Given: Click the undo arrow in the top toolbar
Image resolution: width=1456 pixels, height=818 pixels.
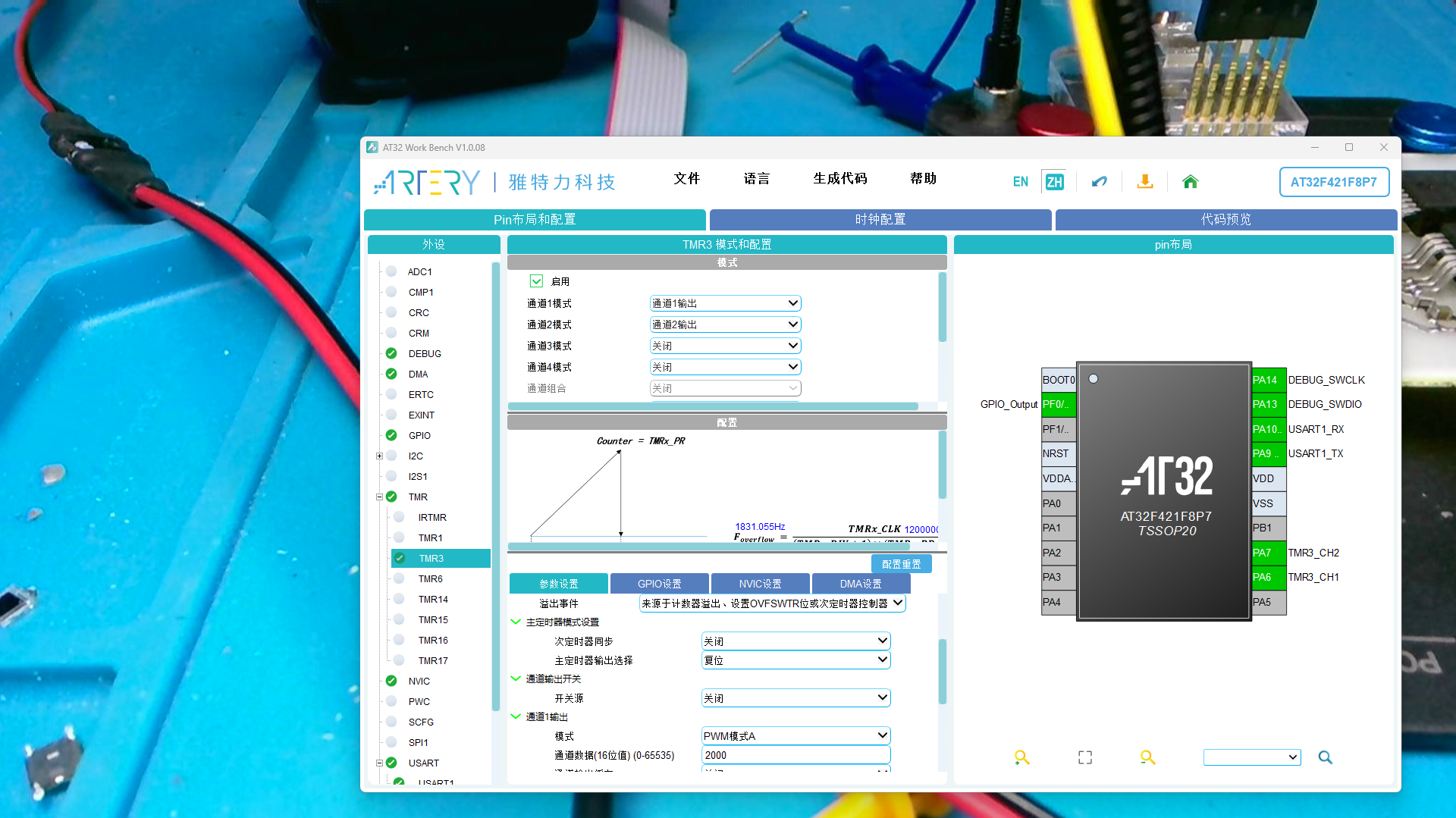Looking at the screenshot, I should [x=1099, y=182].
